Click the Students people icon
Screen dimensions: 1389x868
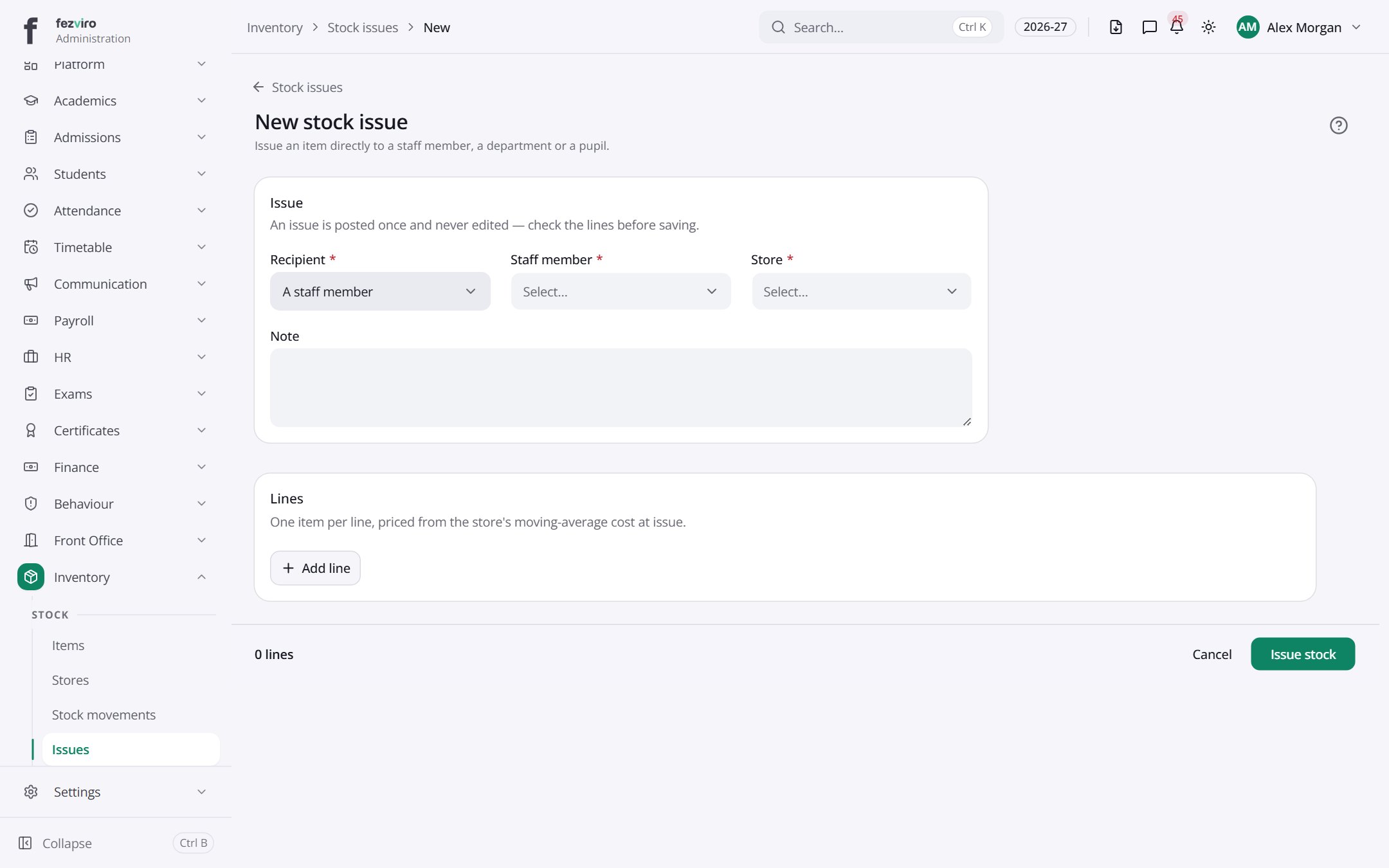click(x=31, y=174)
